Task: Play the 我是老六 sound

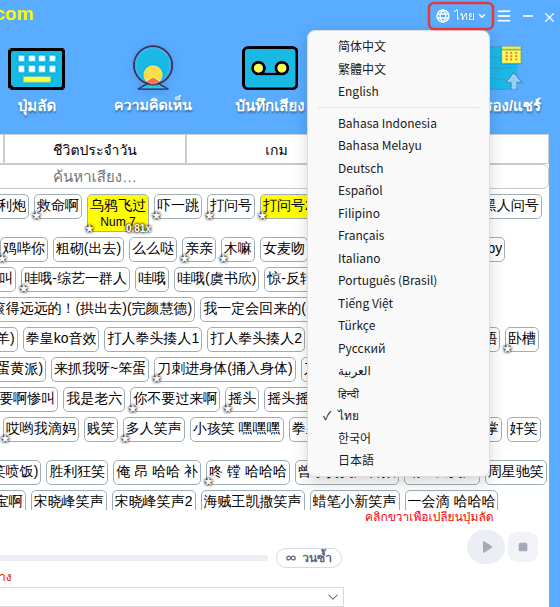Action: coord(94,399)
